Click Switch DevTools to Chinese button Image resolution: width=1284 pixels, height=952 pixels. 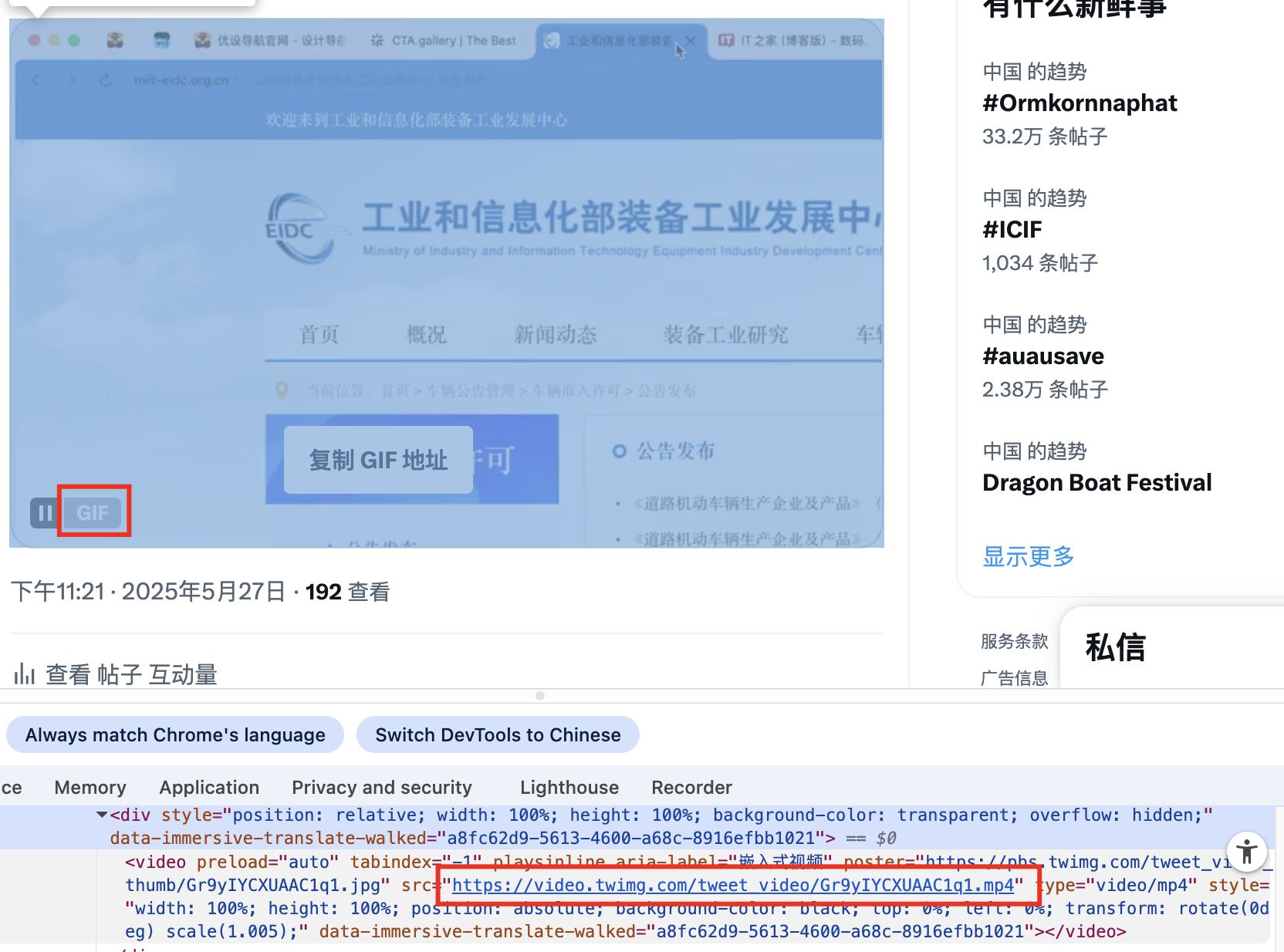pyautogui.click(x=498, y=734)
